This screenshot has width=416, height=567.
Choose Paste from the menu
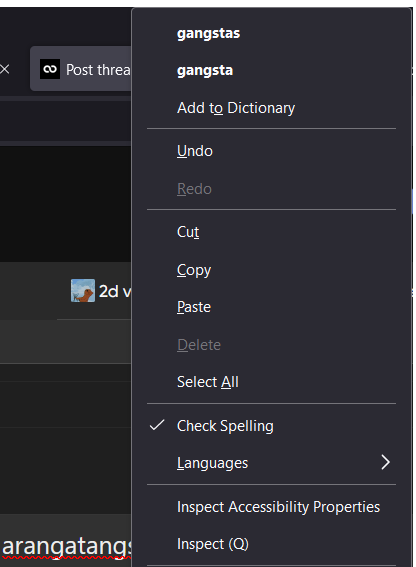271,307
